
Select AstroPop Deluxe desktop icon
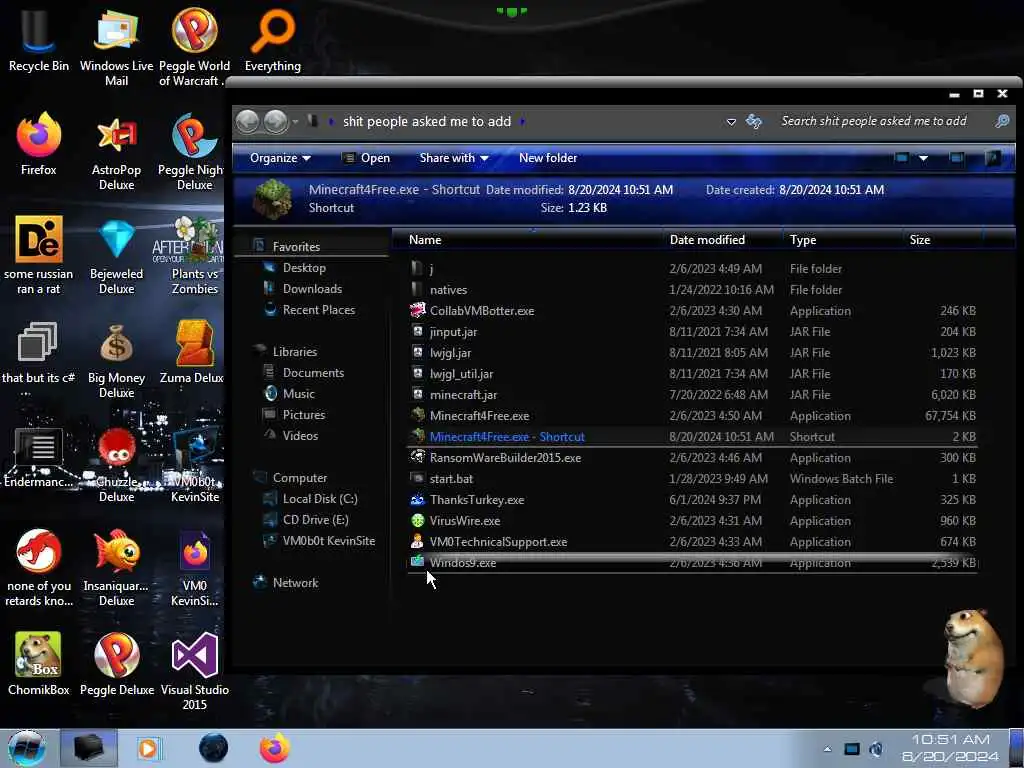[116, 152]
